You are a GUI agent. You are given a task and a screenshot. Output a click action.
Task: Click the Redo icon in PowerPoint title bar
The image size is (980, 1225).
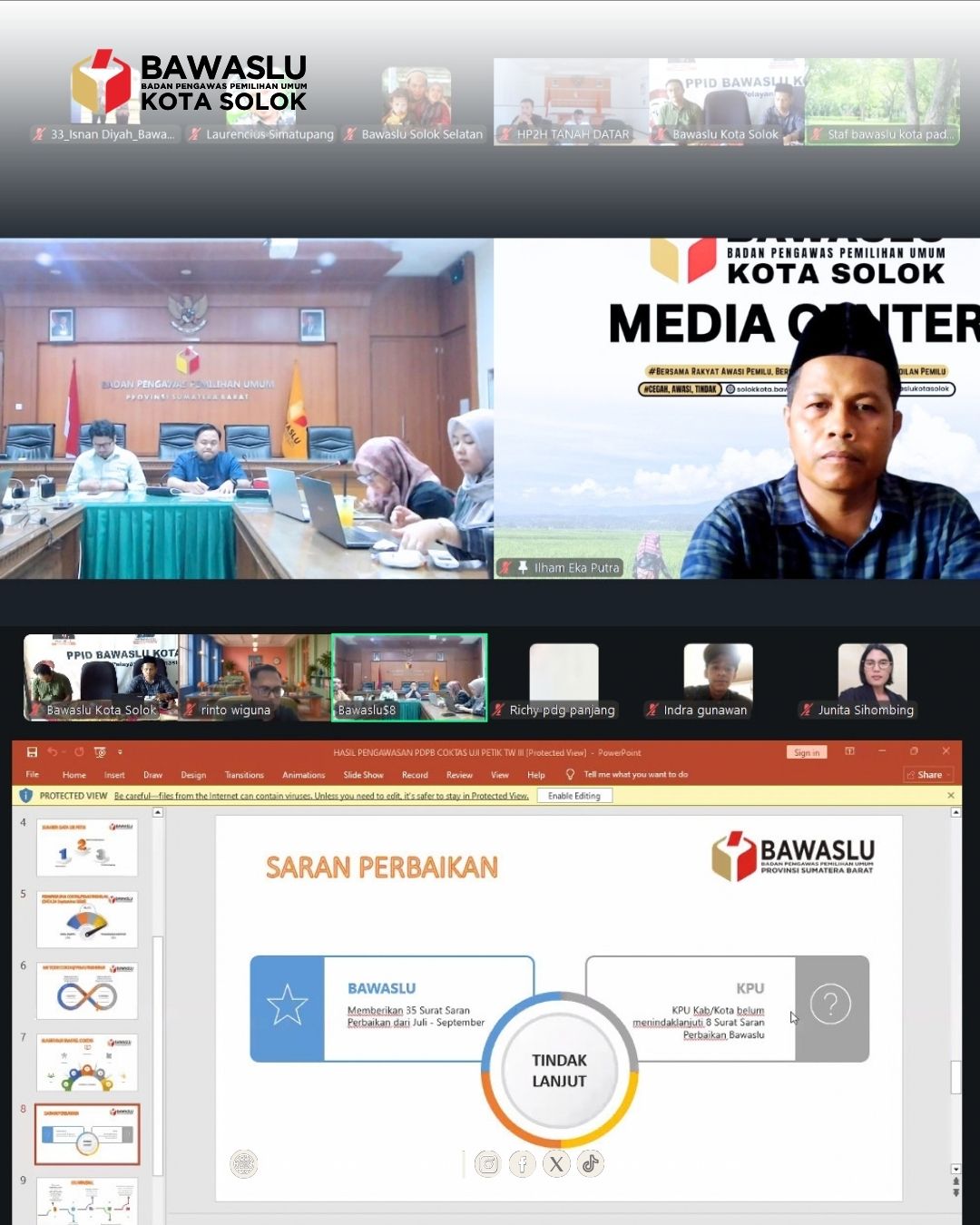[79, 751]
